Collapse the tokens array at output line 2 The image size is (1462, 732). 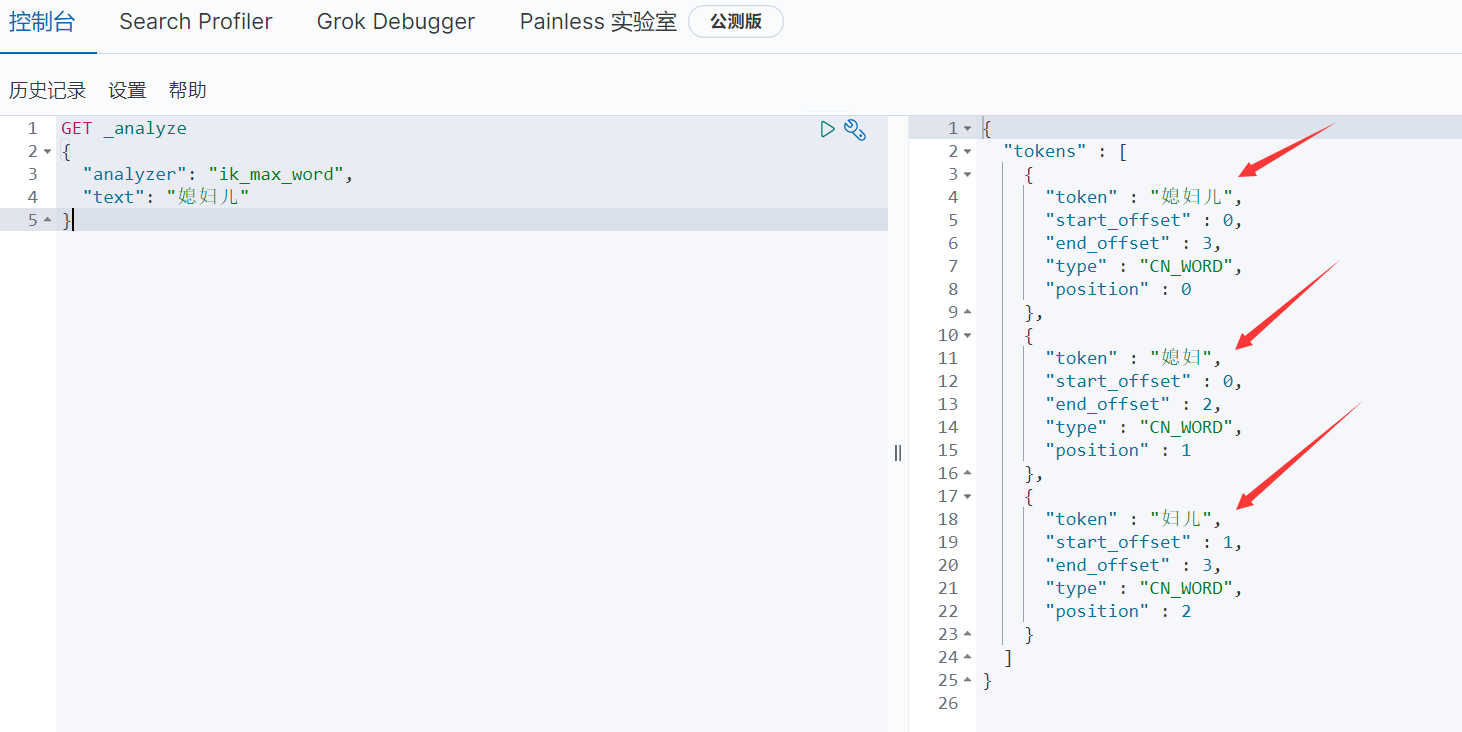(x=967, y=152)
